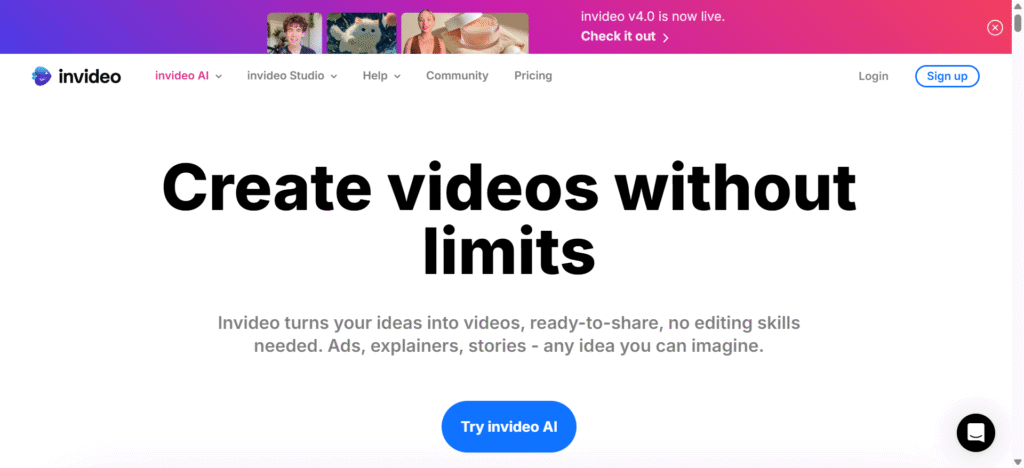Click the arrow next to Check it out
1024x468 pixels.
coord(665,37)
